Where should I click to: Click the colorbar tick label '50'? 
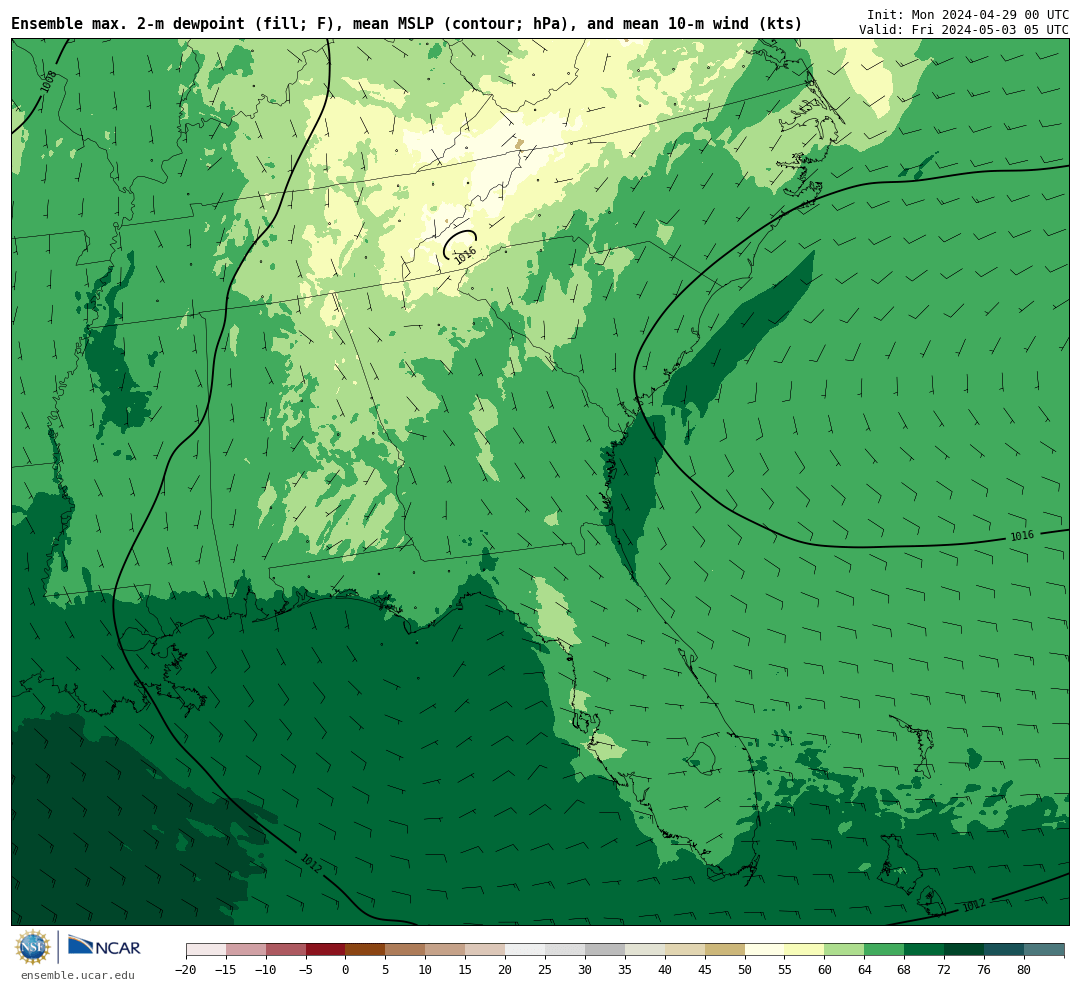tap(745, 970)
